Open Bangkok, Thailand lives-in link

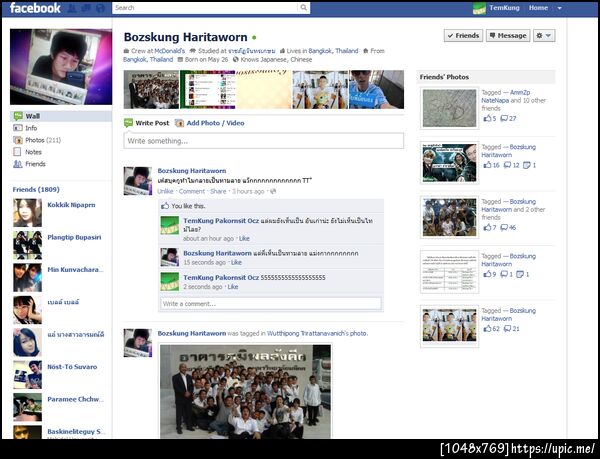coord(333,51)
